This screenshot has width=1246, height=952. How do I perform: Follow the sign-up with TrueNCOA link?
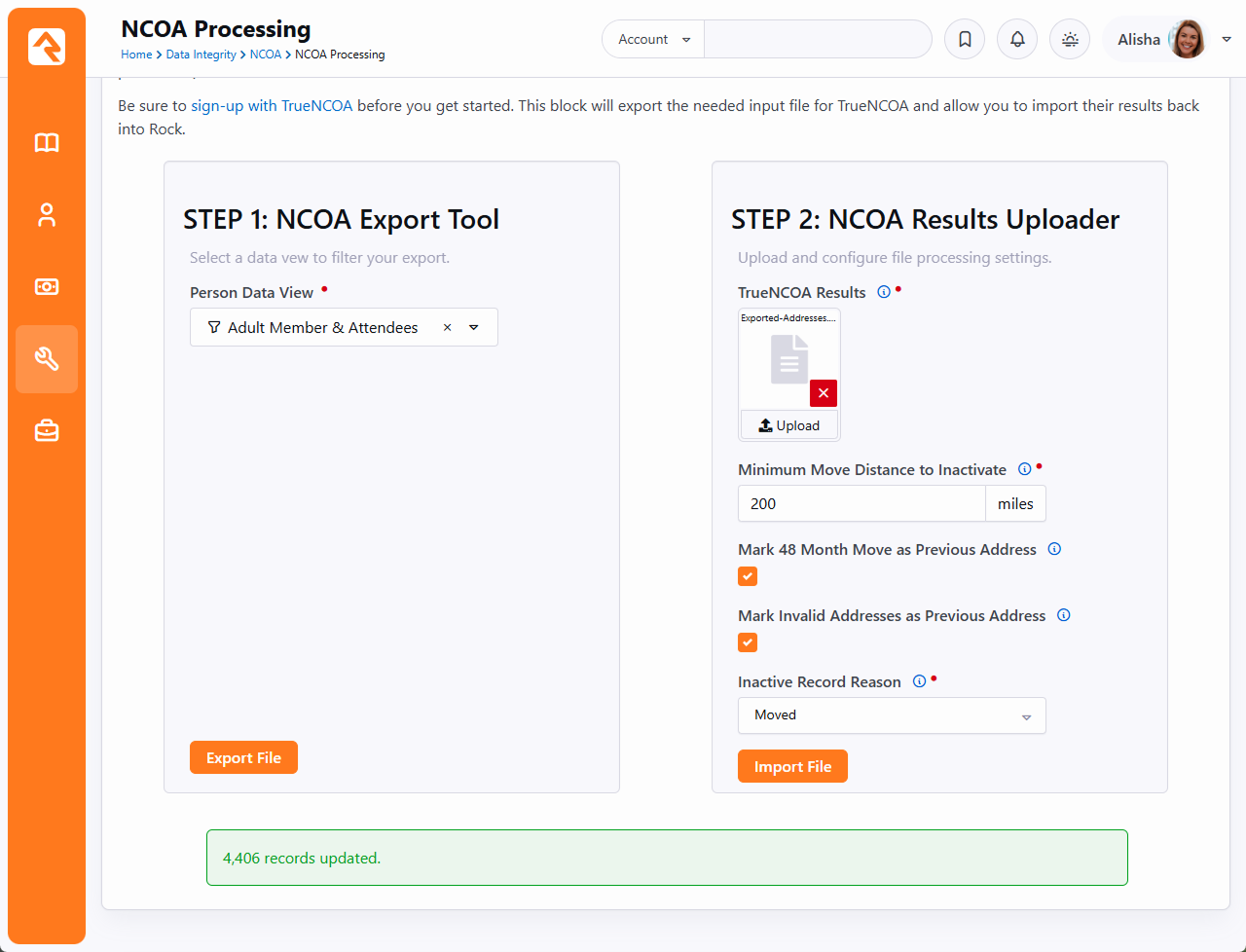(272, 106)
